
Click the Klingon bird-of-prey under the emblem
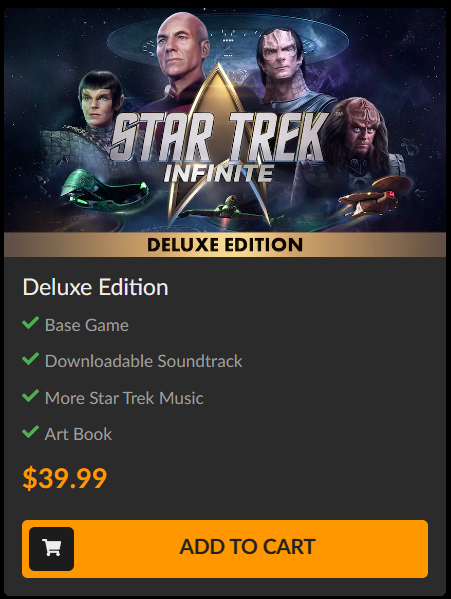(229, 211)
